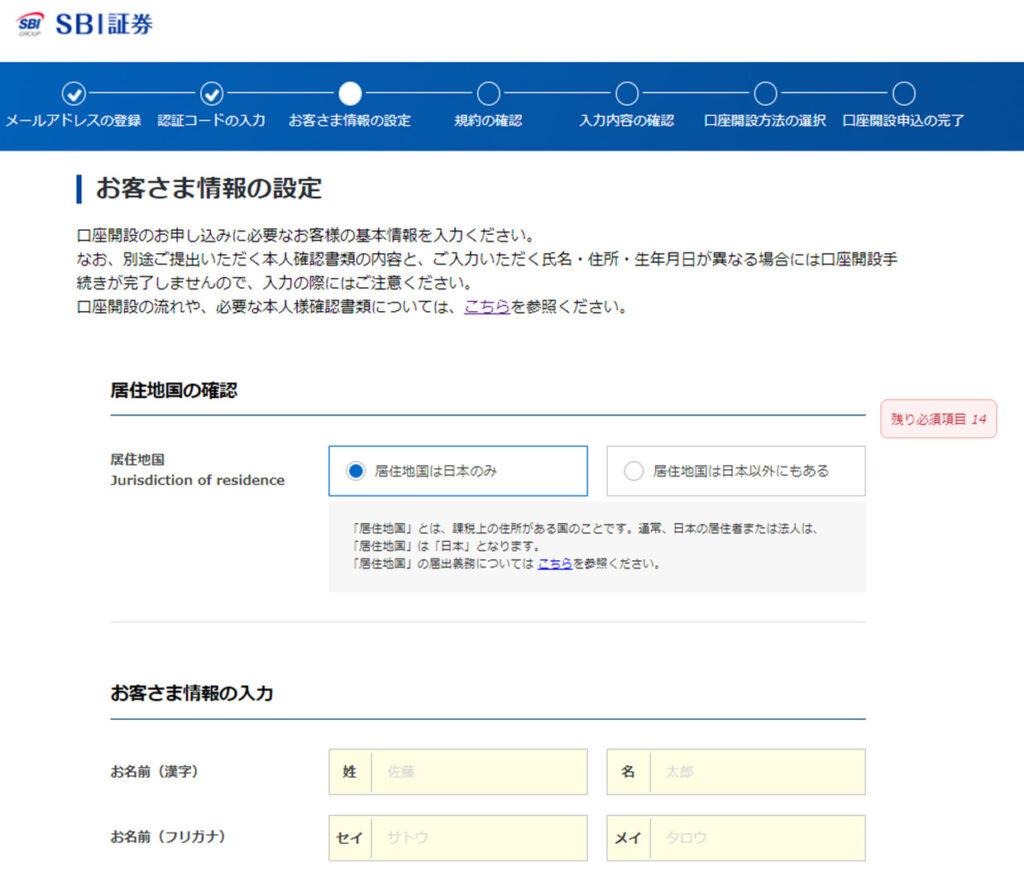Click the 口座開設申込の完了 step circle

(x=904, y=94)
